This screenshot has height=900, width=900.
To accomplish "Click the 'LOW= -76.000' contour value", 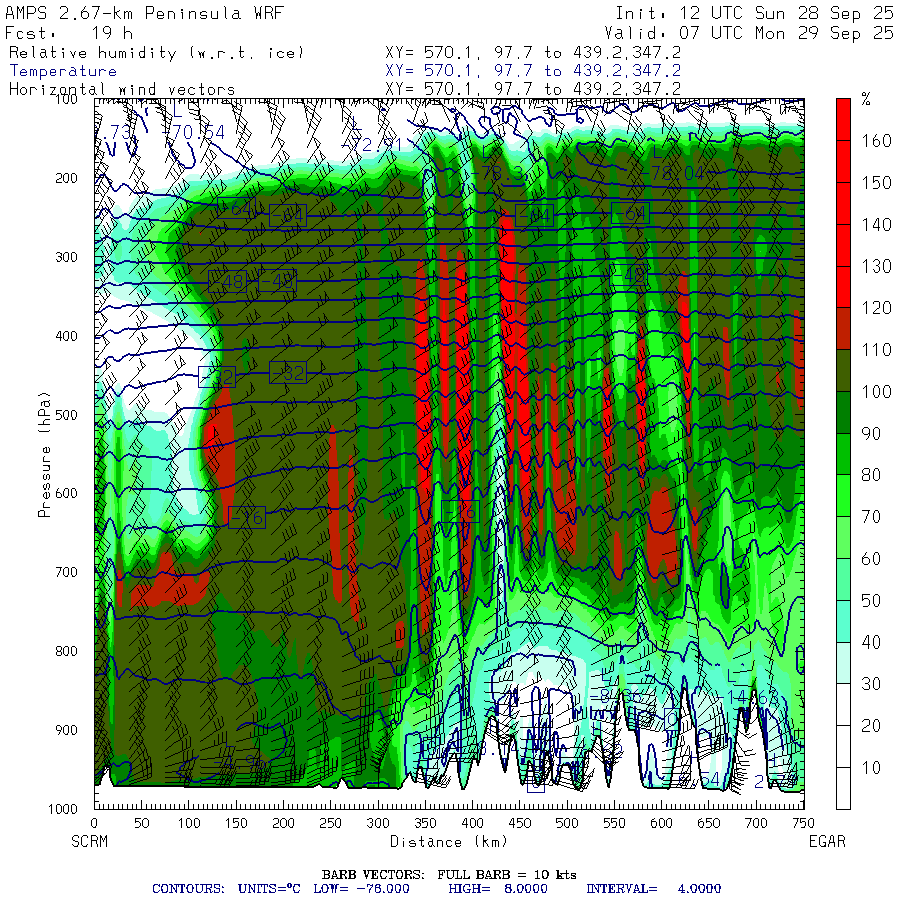I will pyautogui.click(x=362, y=889).
